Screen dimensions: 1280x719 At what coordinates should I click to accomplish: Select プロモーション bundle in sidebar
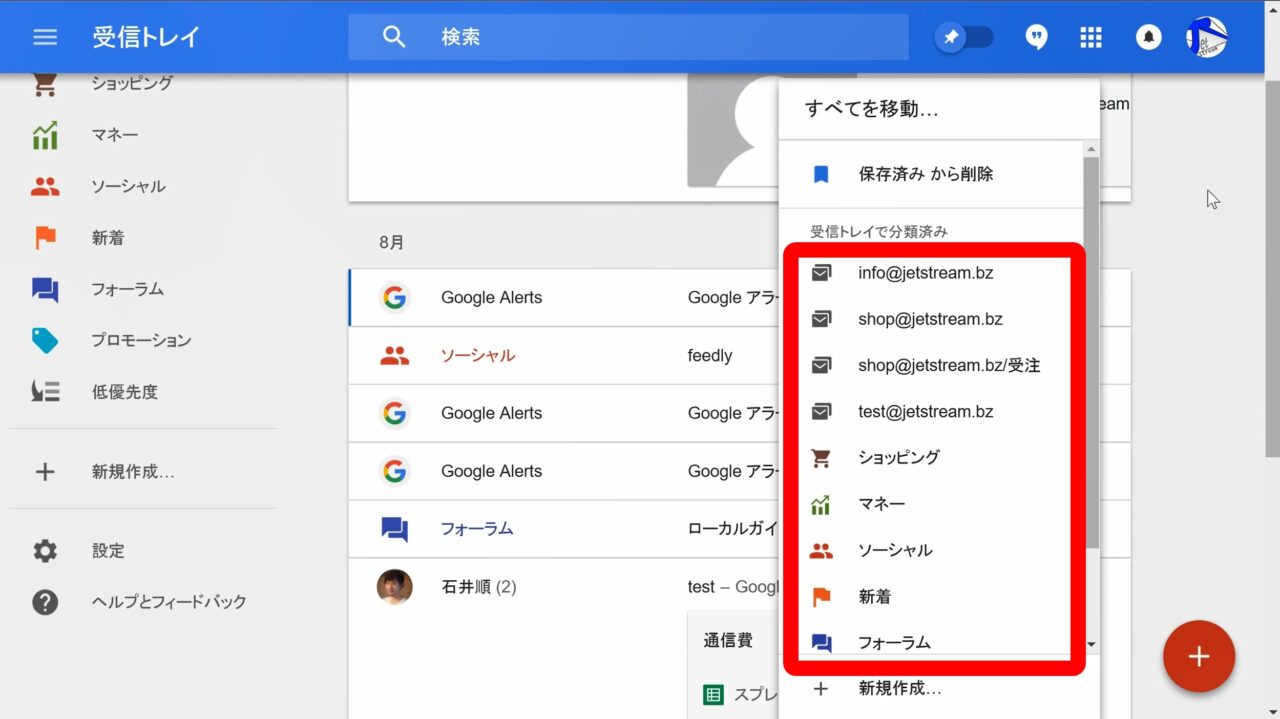pos(140,340)
